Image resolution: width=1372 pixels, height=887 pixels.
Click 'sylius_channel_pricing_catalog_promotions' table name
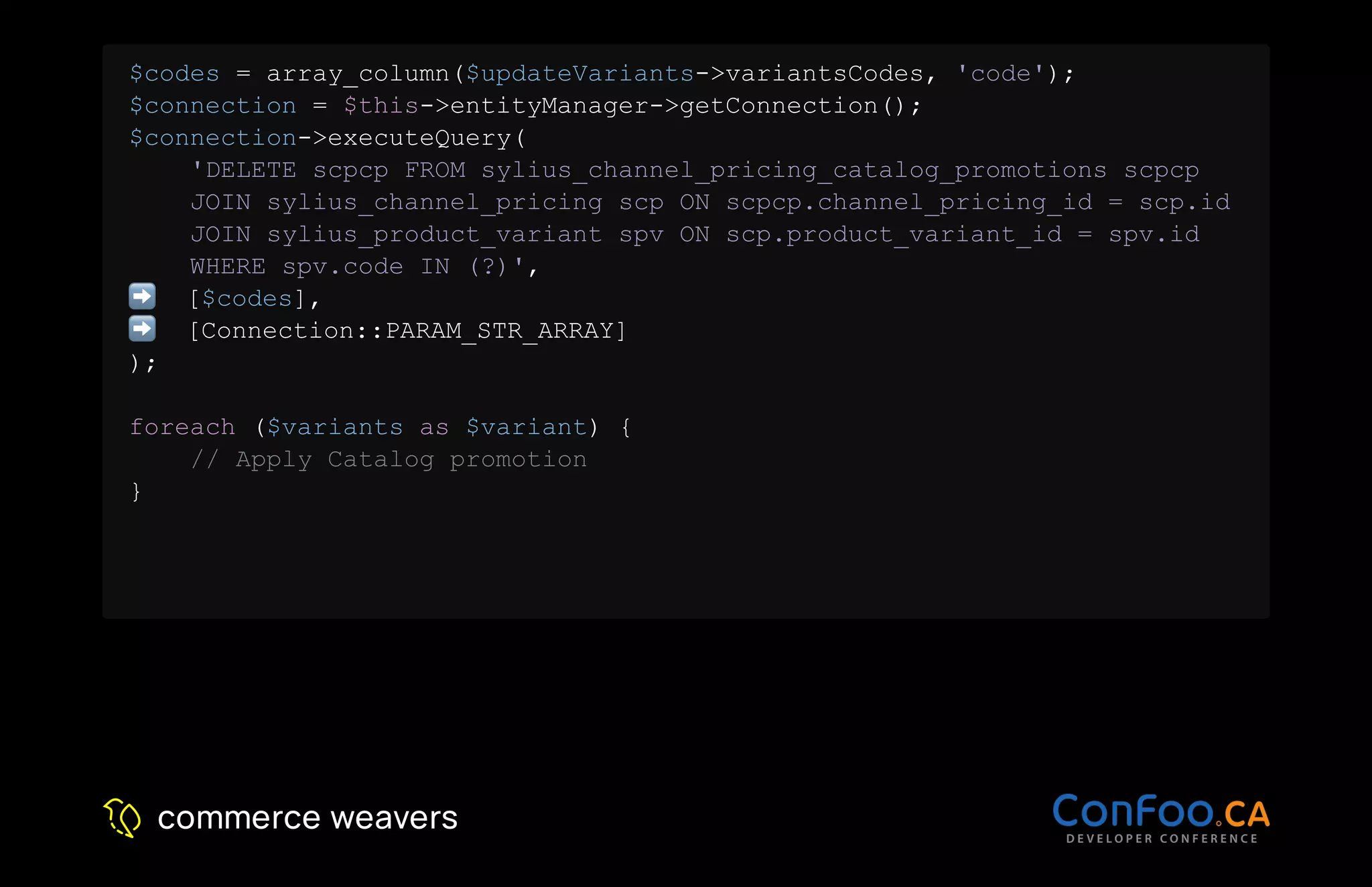794,171
